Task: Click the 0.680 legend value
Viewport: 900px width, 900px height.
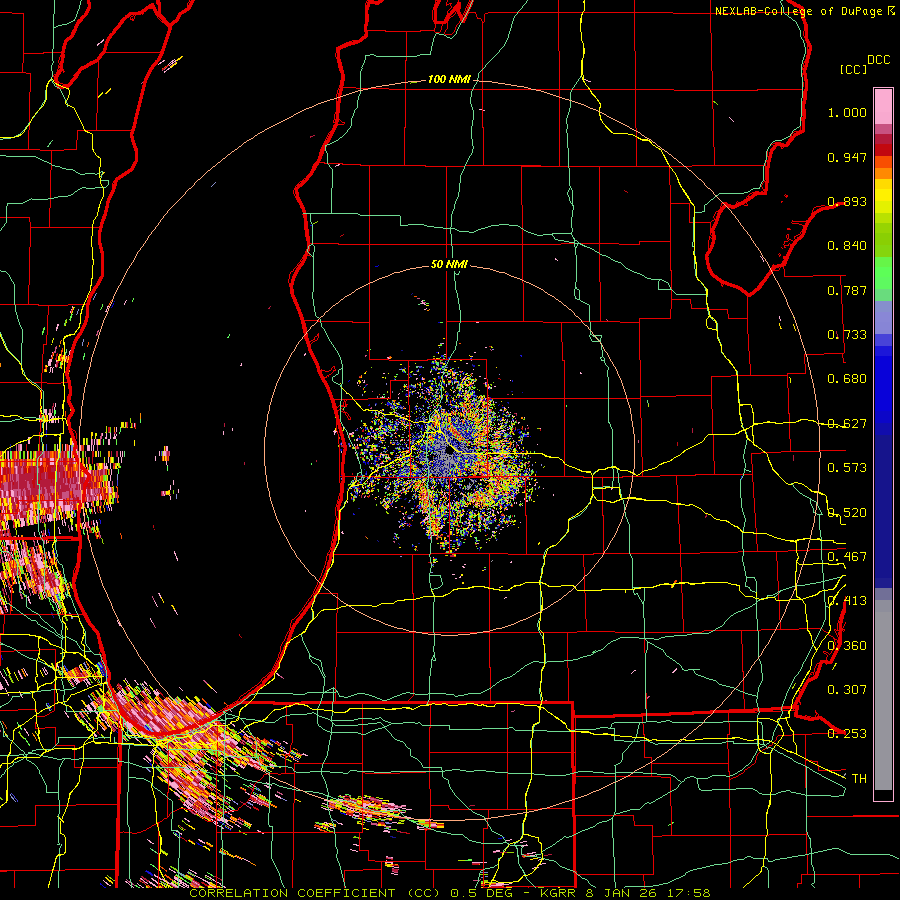Action: point(847,379)
